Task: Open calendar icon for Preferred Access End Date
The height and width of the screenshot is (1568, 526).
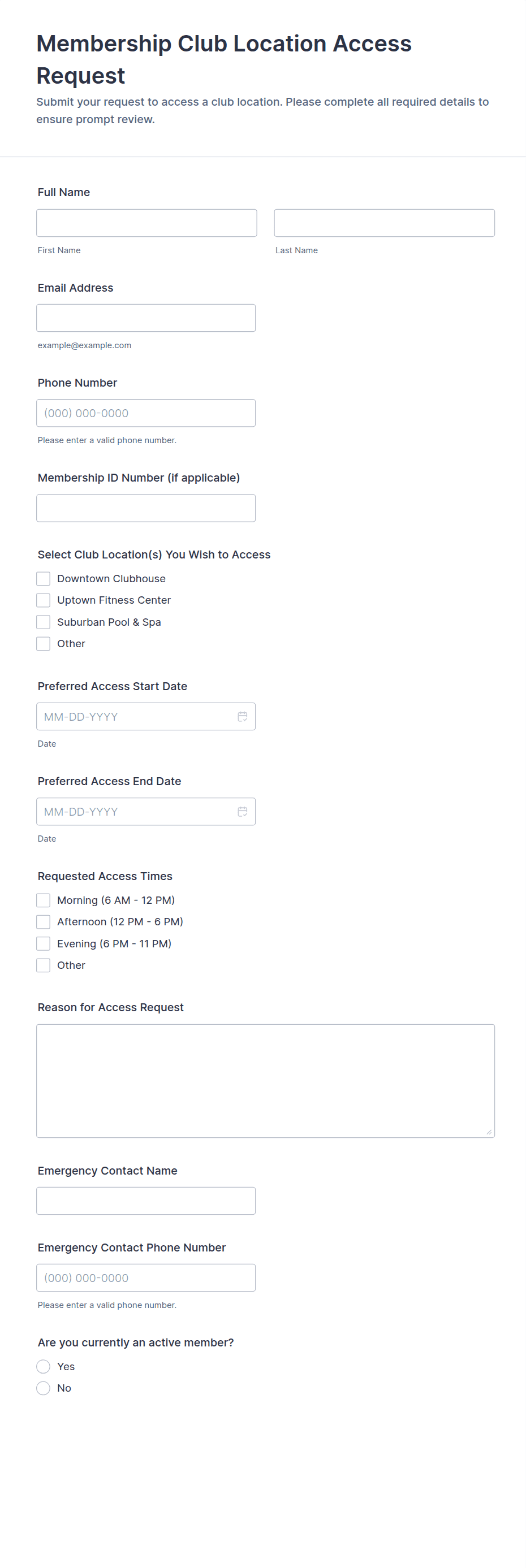Action: (242, 811)
